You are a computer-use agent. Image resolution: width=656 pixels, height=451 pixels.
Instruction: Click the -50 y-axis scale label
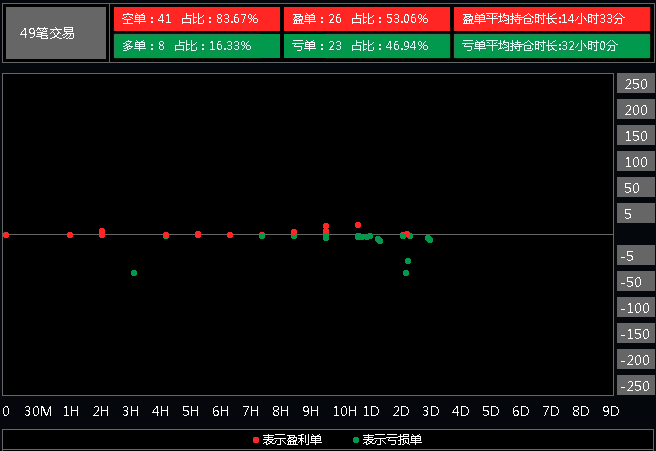(x=636, y=282)
